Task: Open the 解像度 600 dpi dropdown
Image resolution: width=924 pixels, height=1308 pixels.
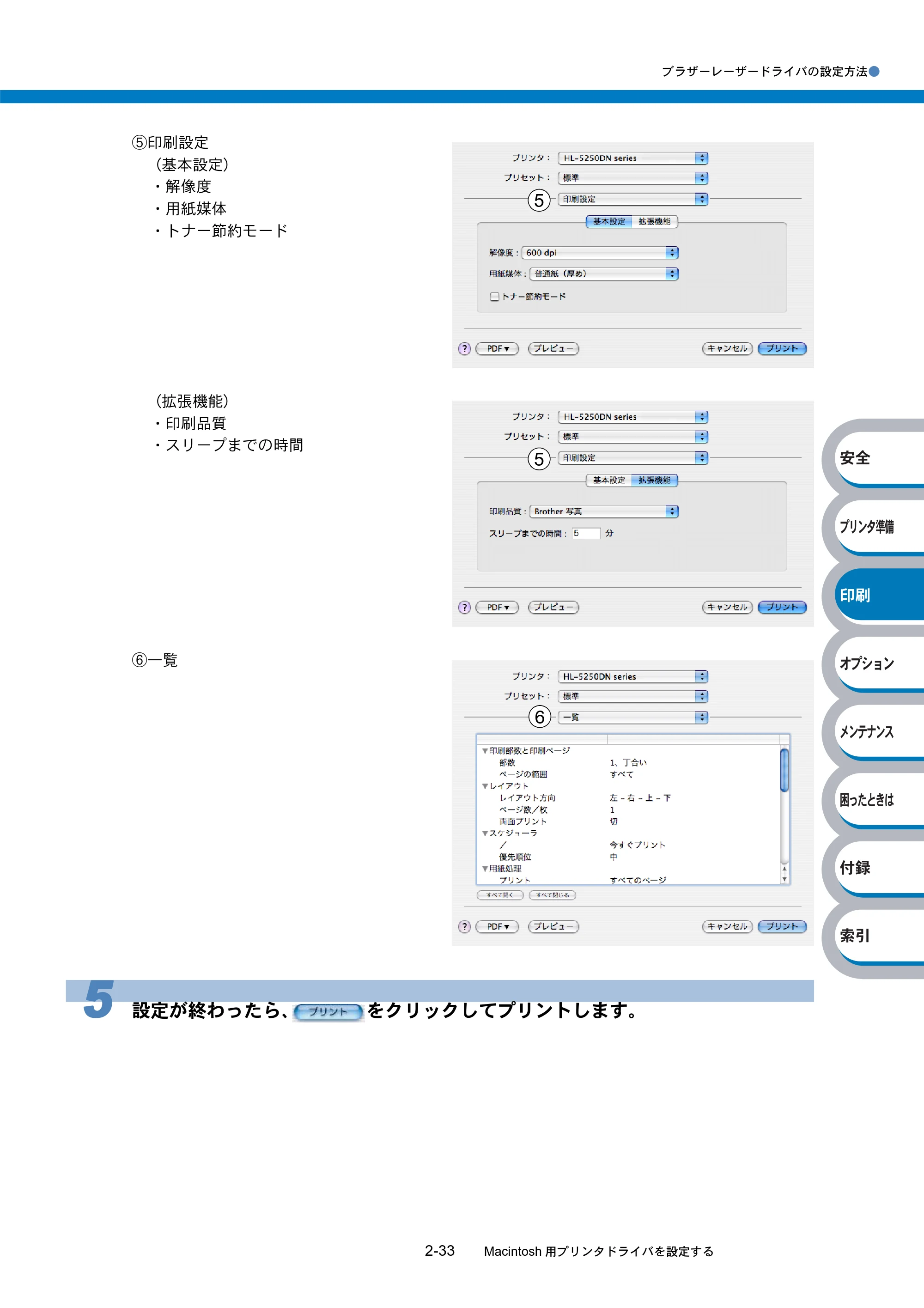Action: tap(600, 252)
